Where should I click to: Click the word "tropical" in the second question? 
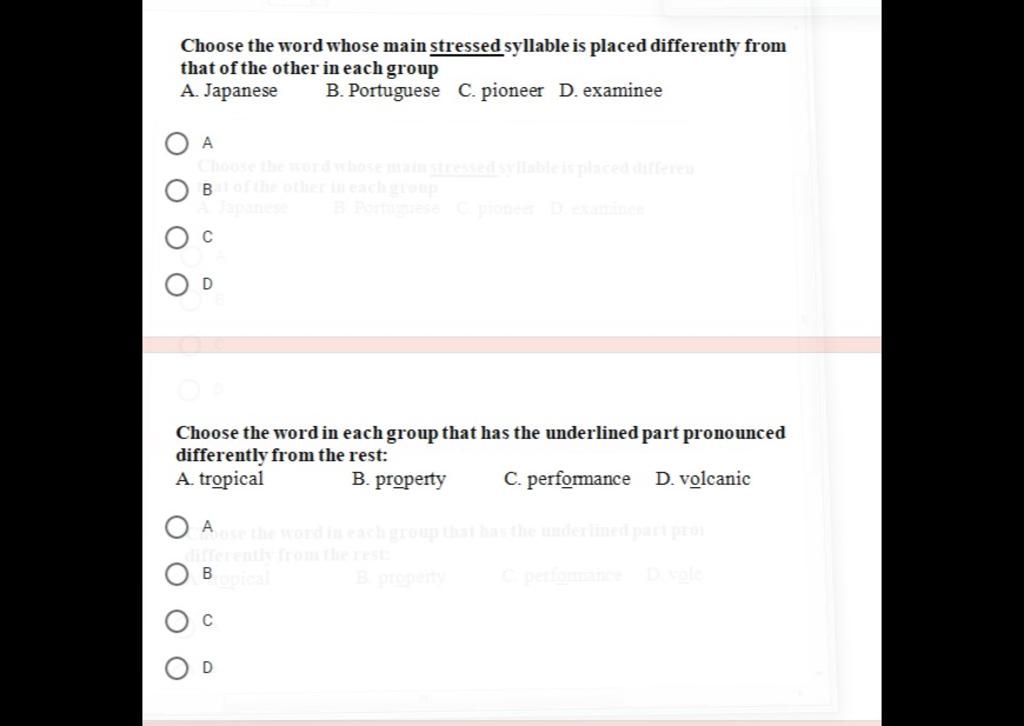231,479
